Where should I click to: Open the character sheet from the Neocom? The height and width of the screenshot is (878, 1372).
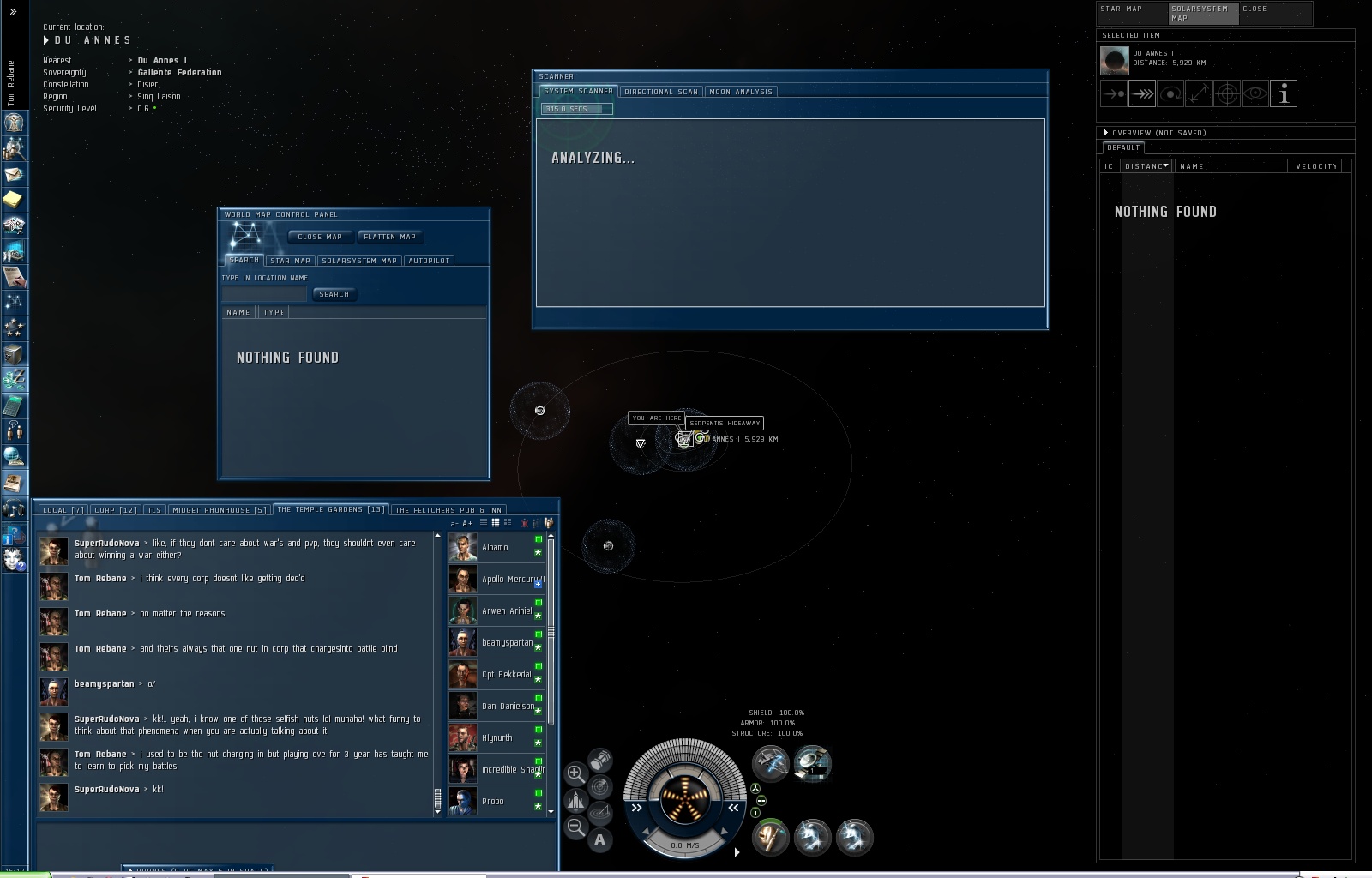pos(14,123)
